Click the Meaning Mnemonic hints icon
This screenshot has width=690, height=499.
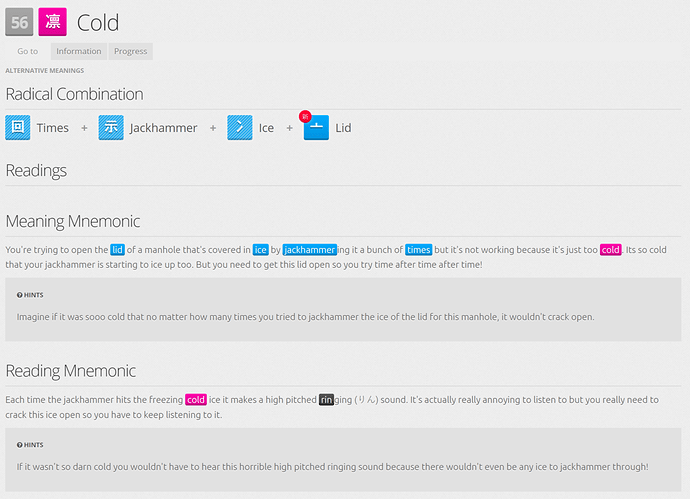pyautogui.click(x=20, y=295)
